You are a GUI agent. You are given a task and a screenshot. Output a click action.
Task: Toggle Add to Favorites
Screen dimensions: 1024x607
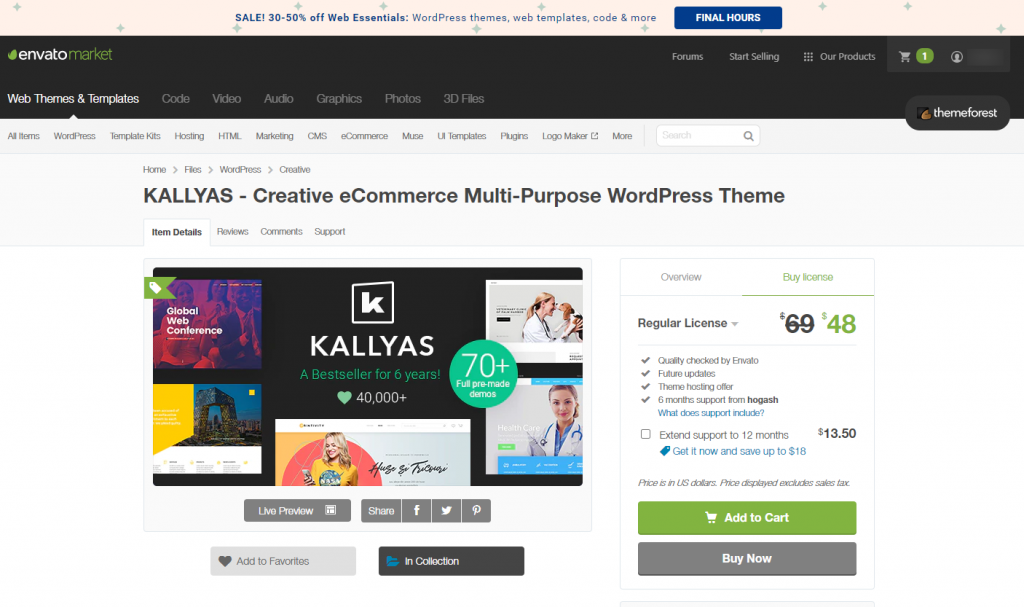coord(283,561)
